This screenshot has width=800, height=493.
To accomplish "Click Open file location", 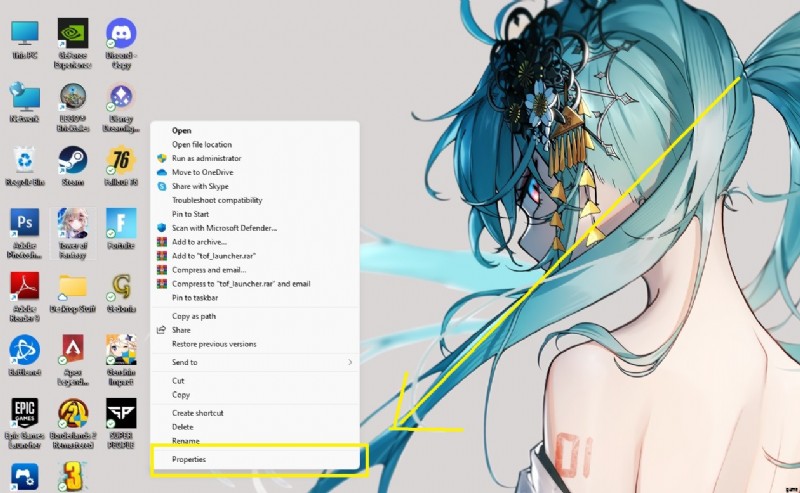I will click(x=204, y=144).
